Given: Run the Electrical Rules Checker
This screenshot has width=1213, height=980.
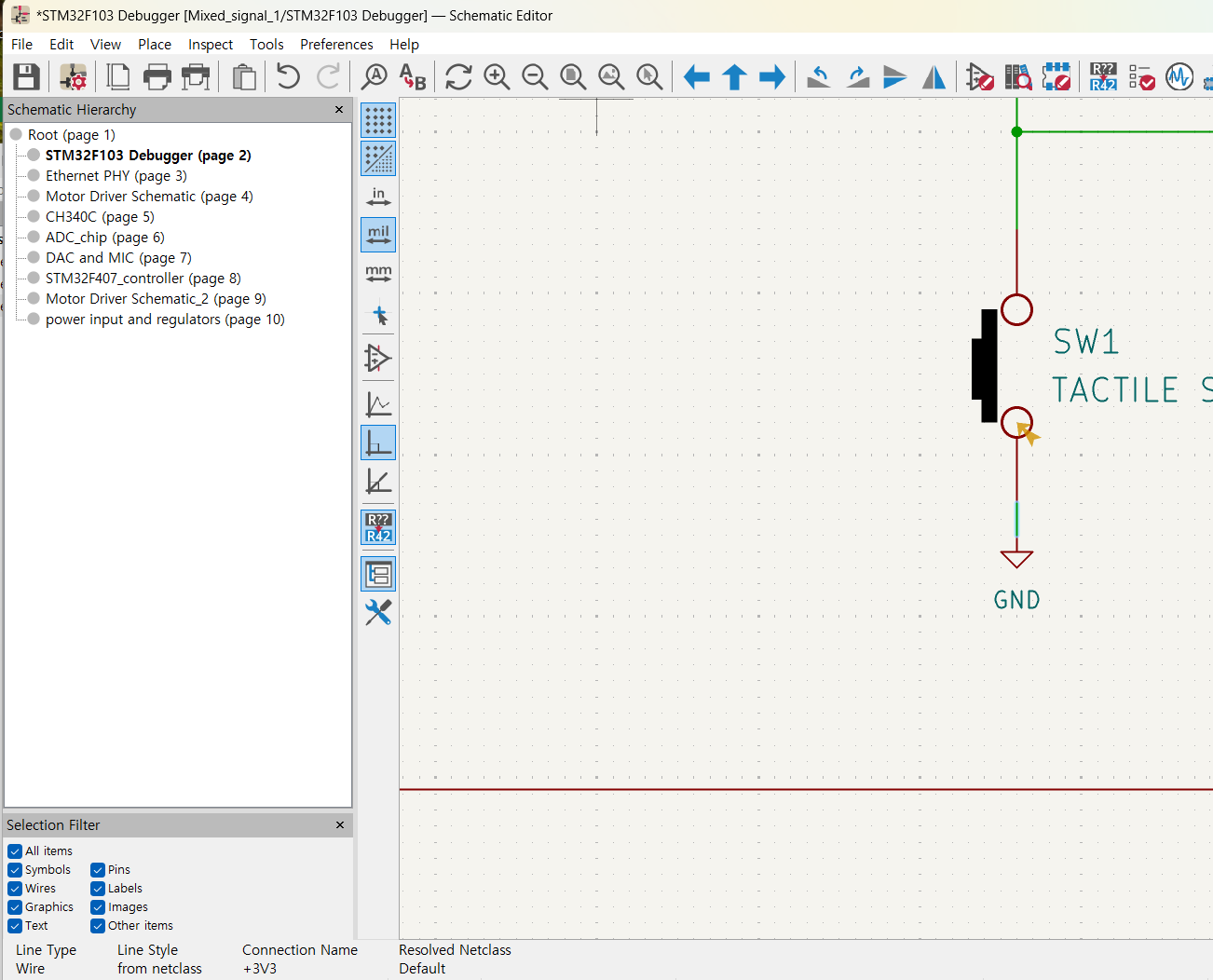Looking at the screenshot, I should [1141, 76].
